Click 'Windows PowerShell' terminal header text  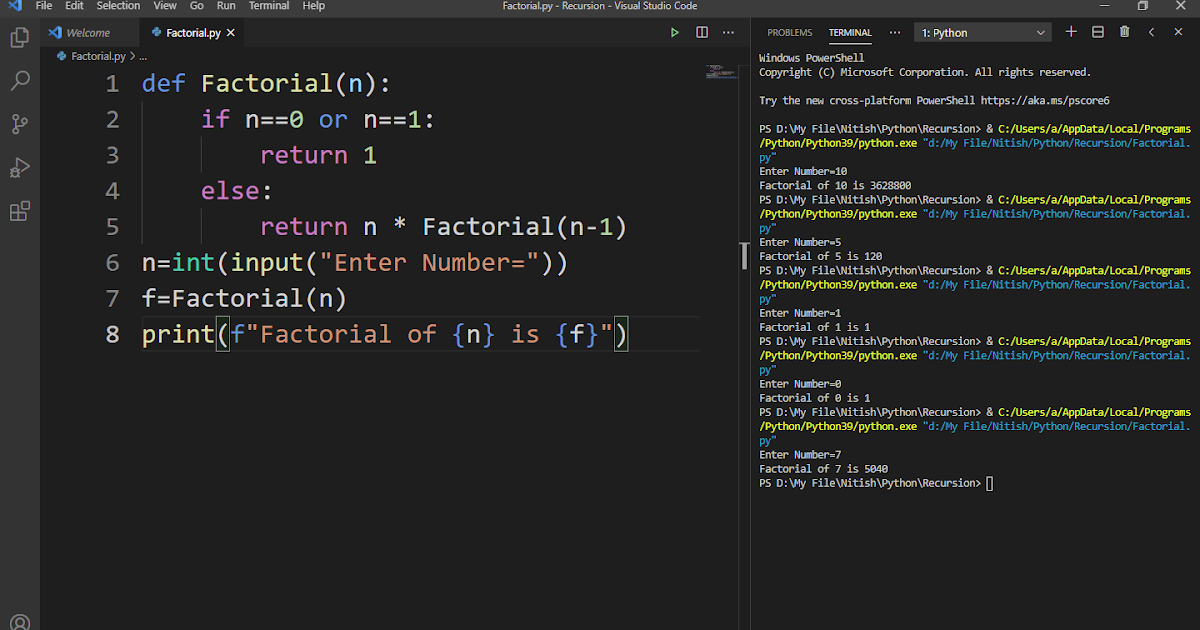812,58
